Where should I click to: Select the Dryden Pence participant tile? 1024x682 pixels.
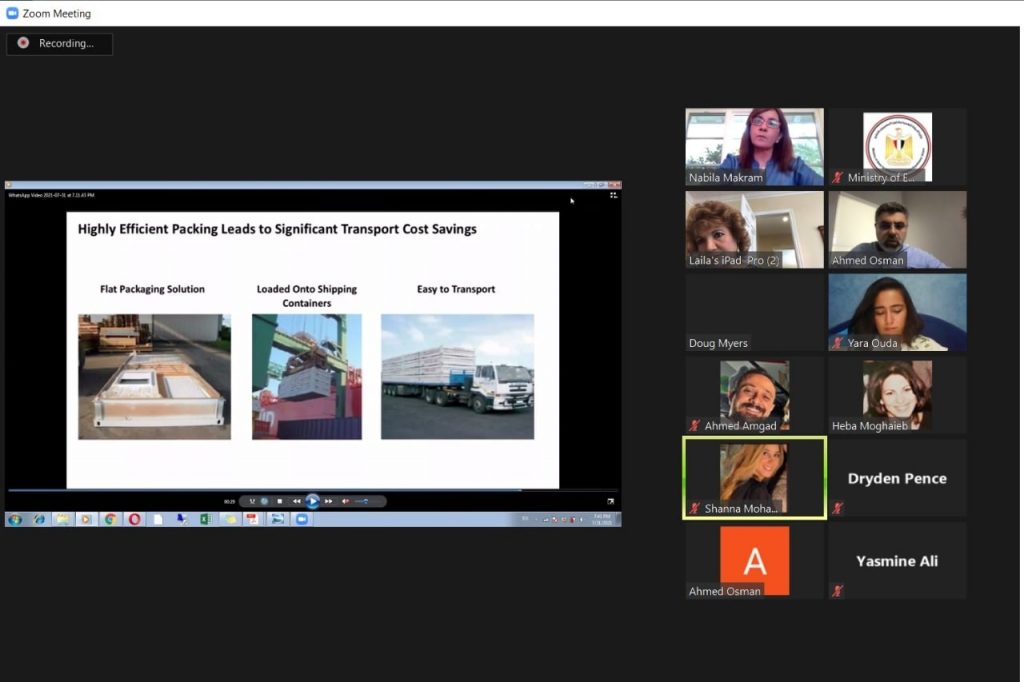(897, 478)
